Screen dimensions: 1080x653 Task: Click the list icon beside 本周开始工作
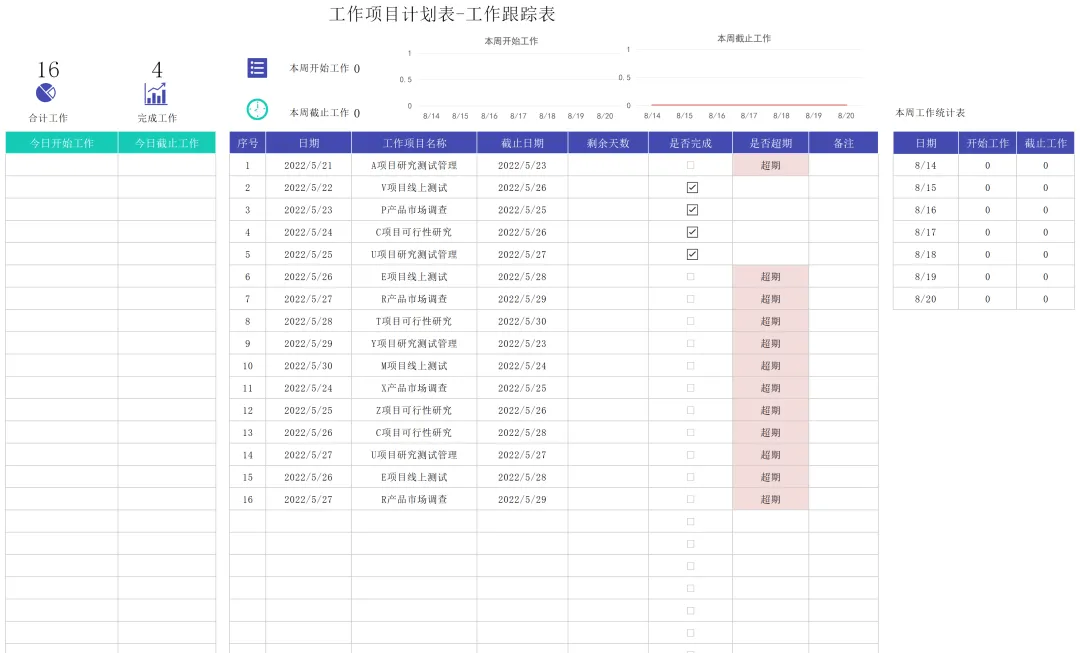pyautogui.click(x=257, y=68)
